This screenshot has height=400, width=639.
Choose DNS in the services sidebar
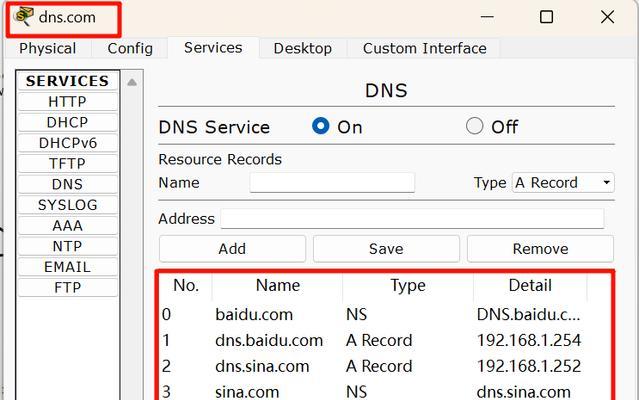pyautogui.click(x=68, y=184)
